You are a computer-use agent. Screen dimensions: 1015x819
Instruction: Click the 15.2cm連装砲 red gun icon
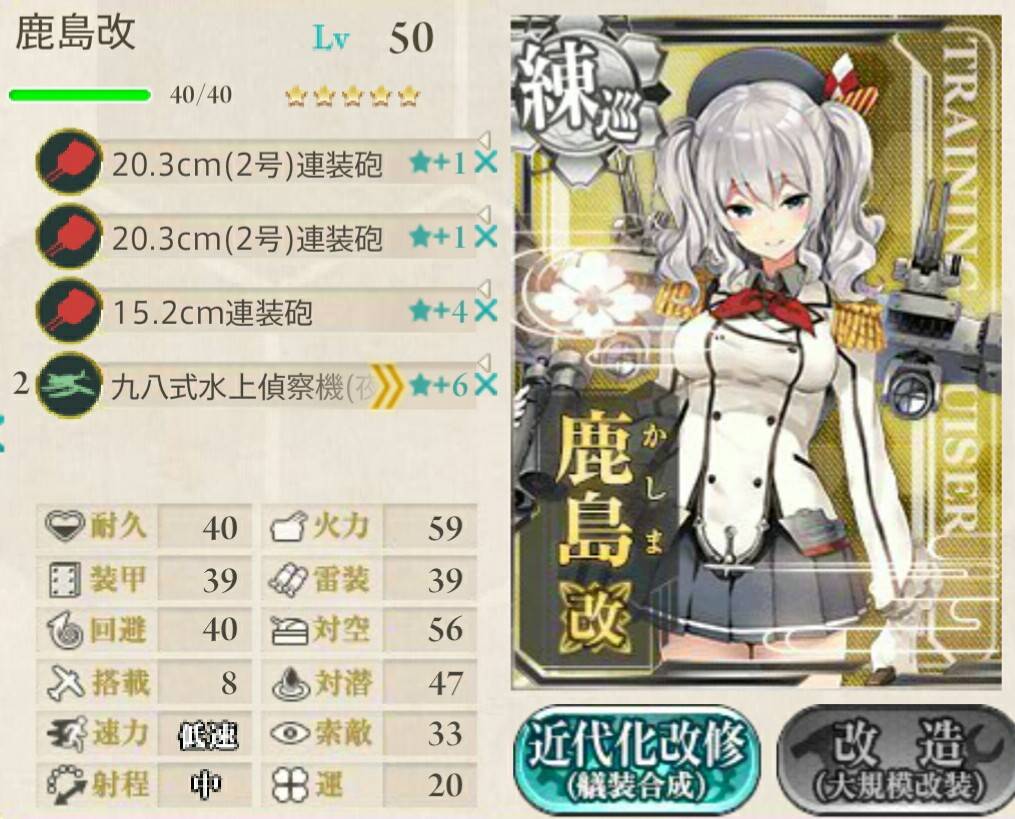click(69, 311)
